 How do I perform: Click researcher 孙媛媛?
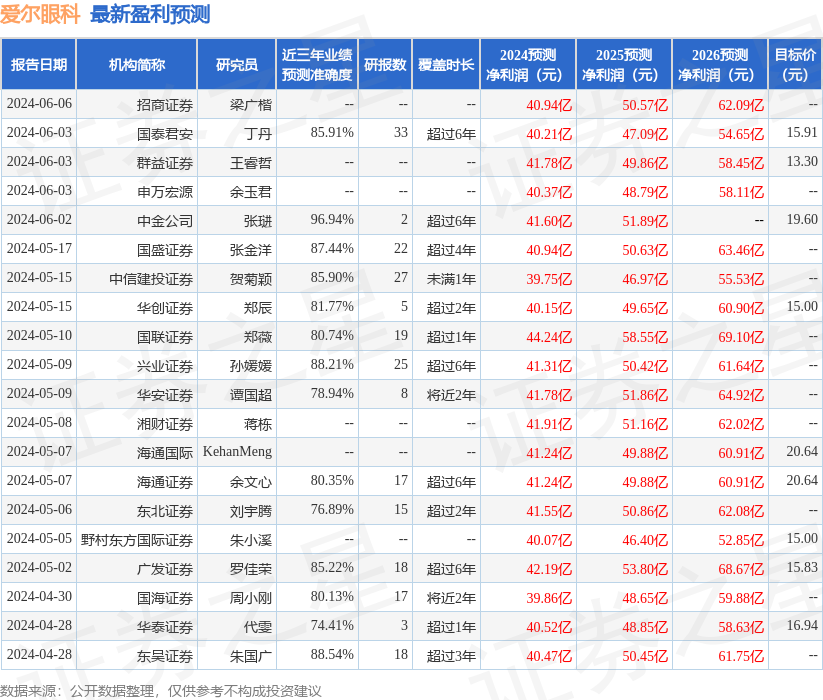tap(251, 366)
